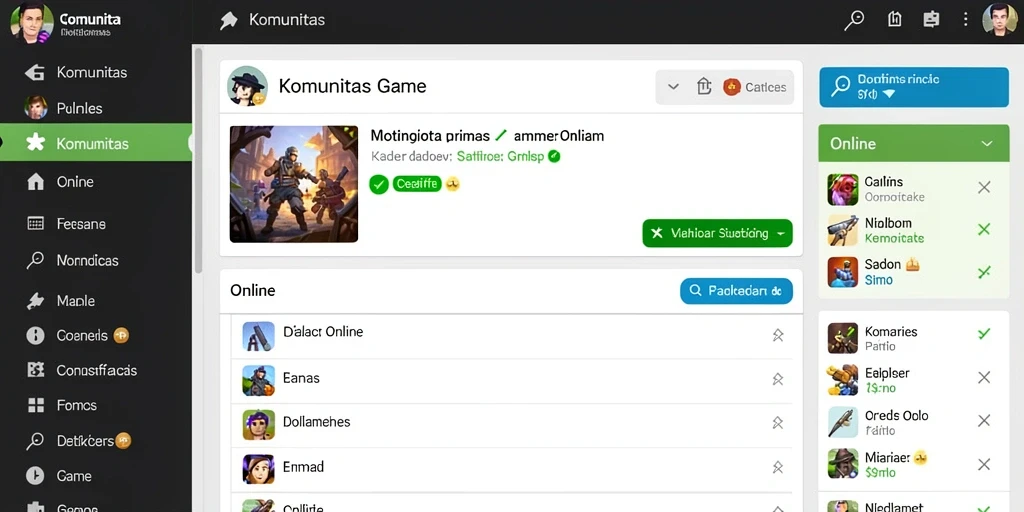Toggle the green check beside Sadon
Viewport: 1024px width, 512px height.
click(984, 272)
